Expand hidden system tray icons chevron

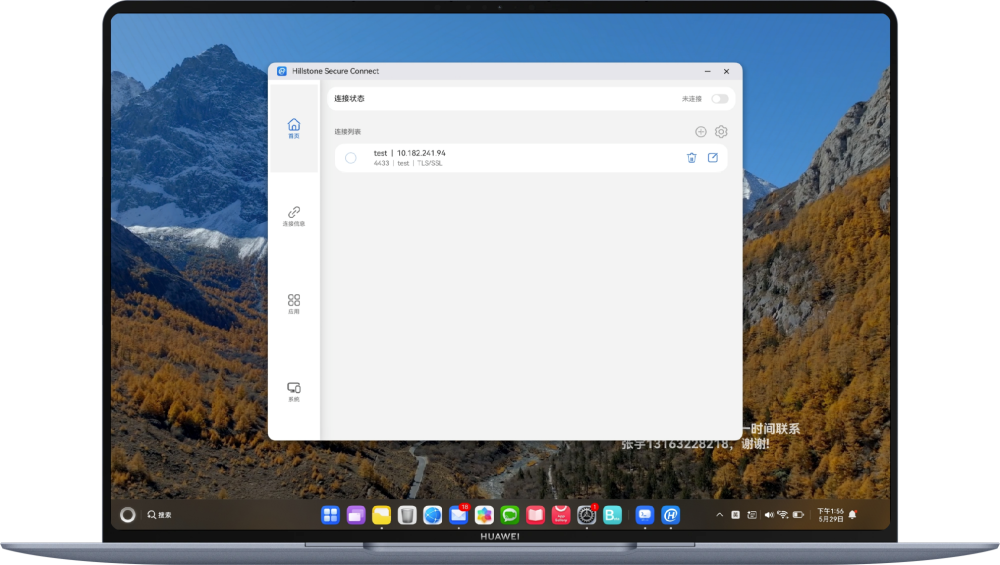(719, 515)
